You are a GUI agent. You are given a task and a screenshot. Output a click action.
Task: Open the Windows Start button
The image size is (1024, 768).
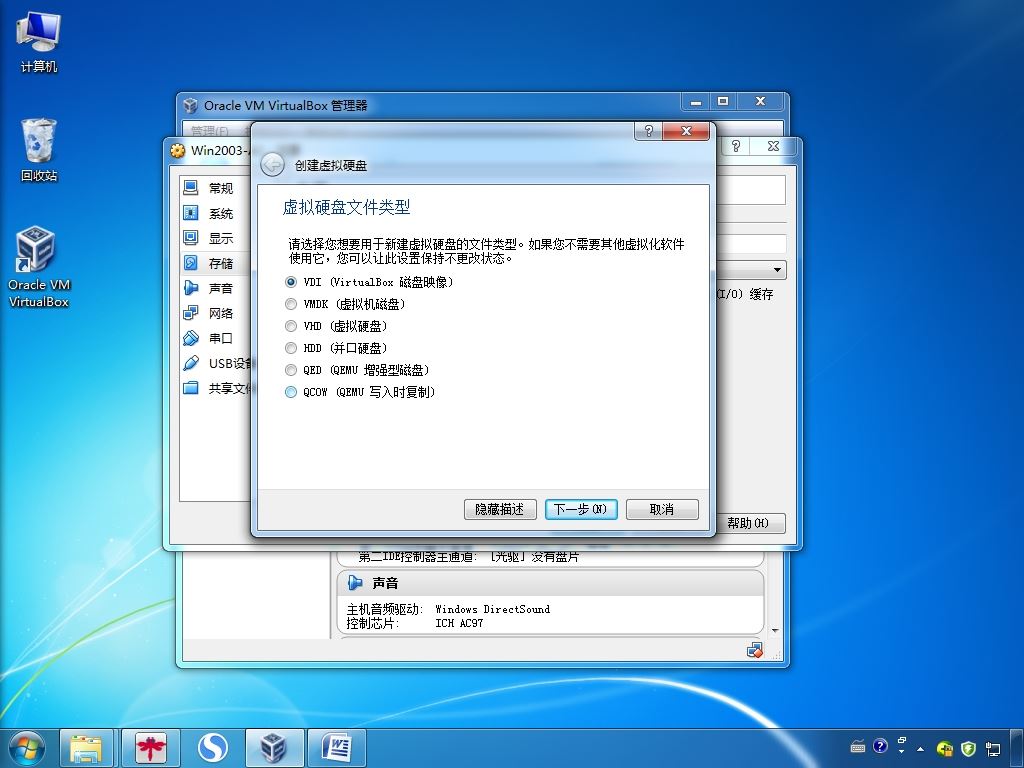coord(26,748)
